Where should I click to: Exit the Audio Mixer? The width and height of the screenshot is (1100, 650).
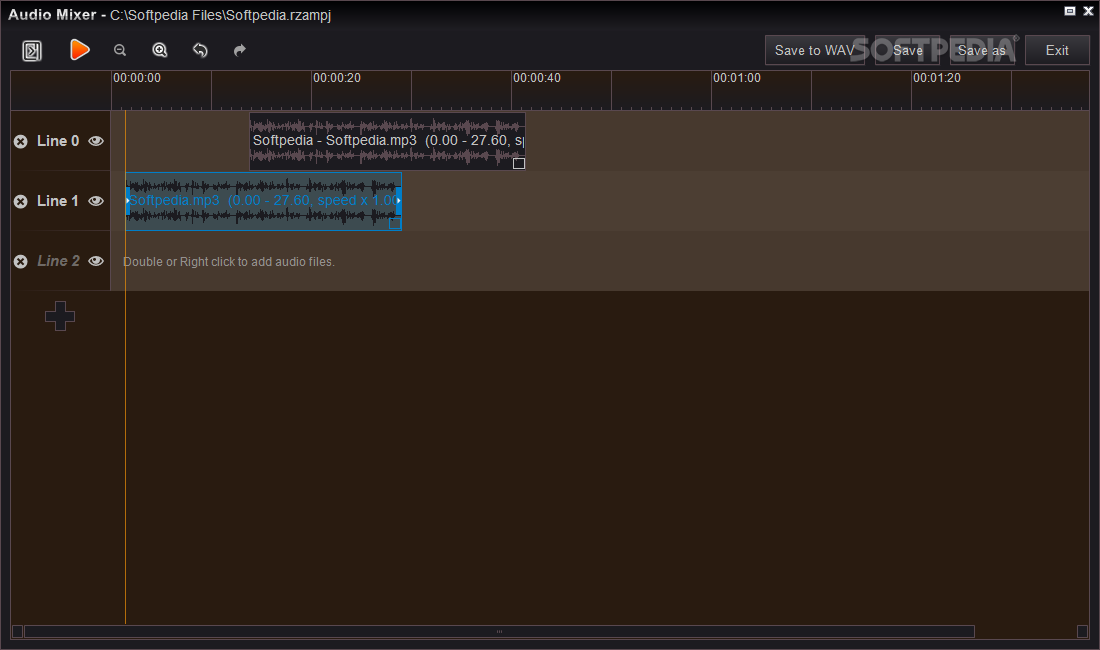coord(1057,50)
